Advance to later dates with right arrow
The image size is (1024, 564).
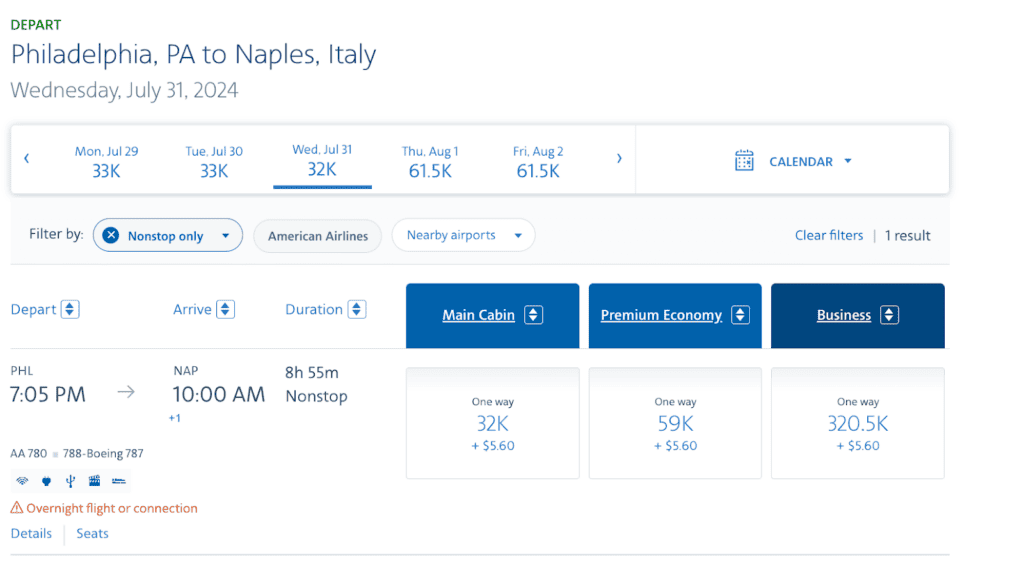[619, 158]
